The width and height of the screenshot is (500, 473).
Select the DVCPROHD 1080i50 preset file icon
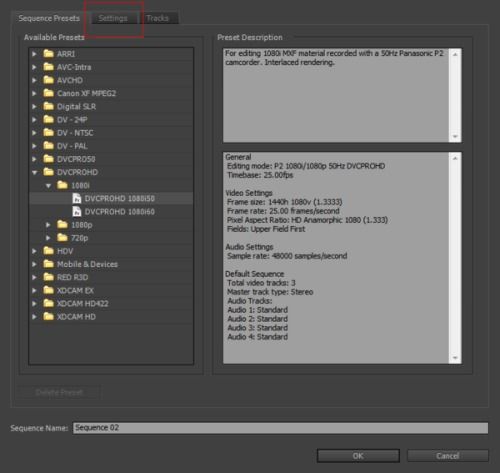(x=77, y=198)
